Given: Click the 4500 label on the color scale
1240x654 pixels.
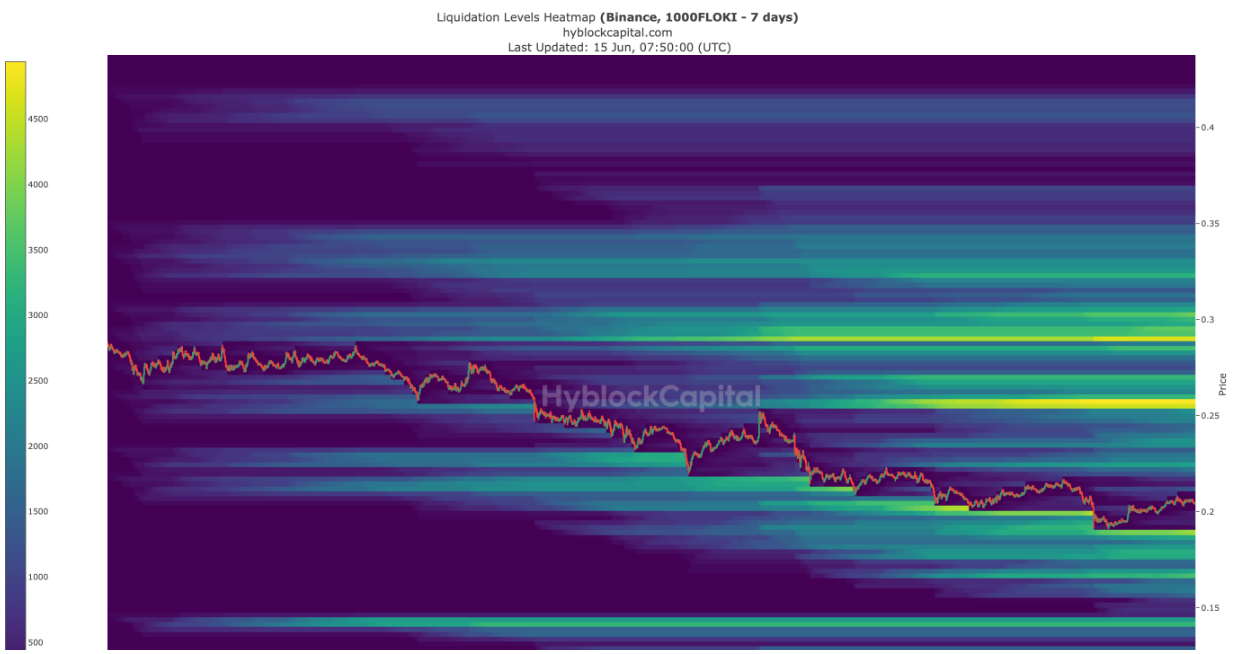Looking at the screenshot, I should tap(38, 119).
